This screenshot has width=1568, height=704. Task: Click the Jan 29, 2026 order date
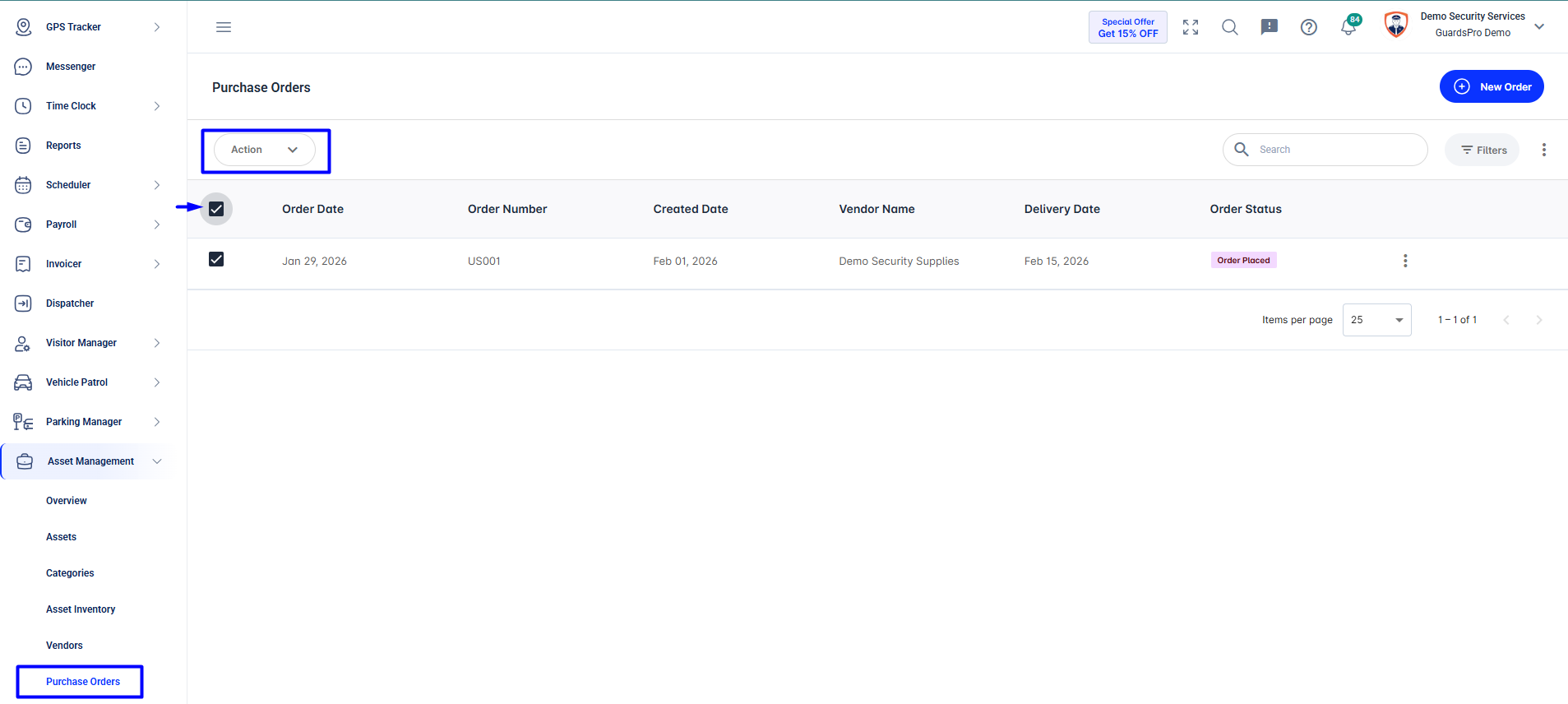click(x=314, y=261)
